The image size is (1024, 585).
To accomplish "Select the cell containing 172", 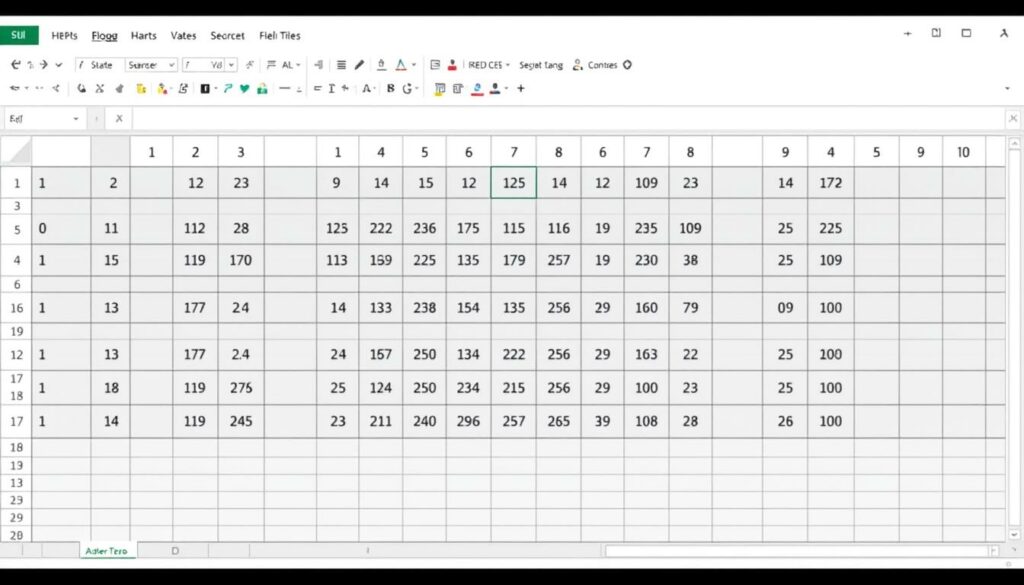I will click(831, 183).
